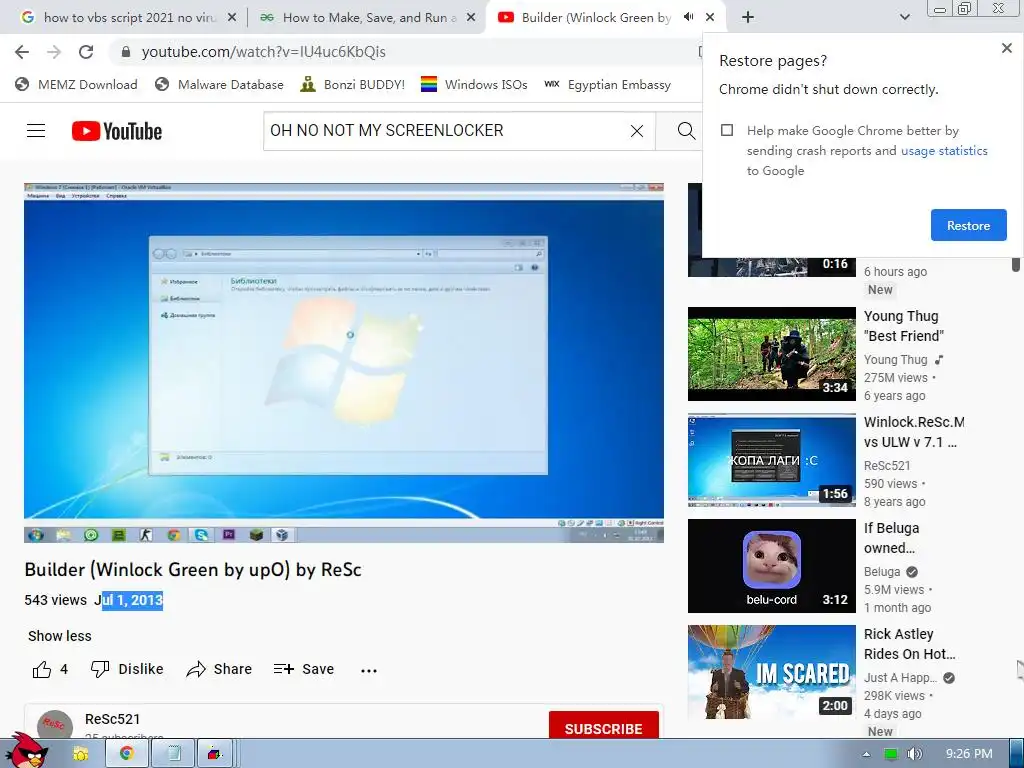This screenshot has width=1024, height=768.
Task: Click the Show desktop strip
Action: [x=1017, y=754]
